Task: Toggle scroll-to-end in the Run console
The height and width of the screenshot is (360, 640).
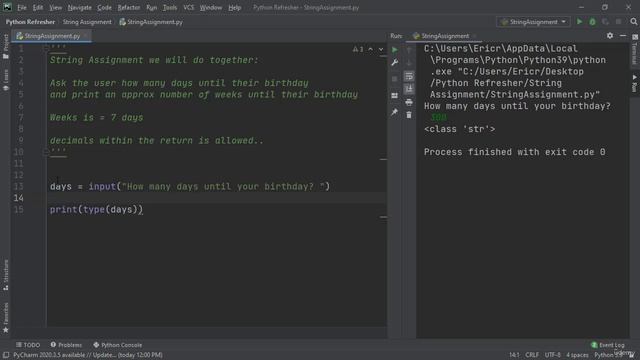Action: tap(409, 89)
